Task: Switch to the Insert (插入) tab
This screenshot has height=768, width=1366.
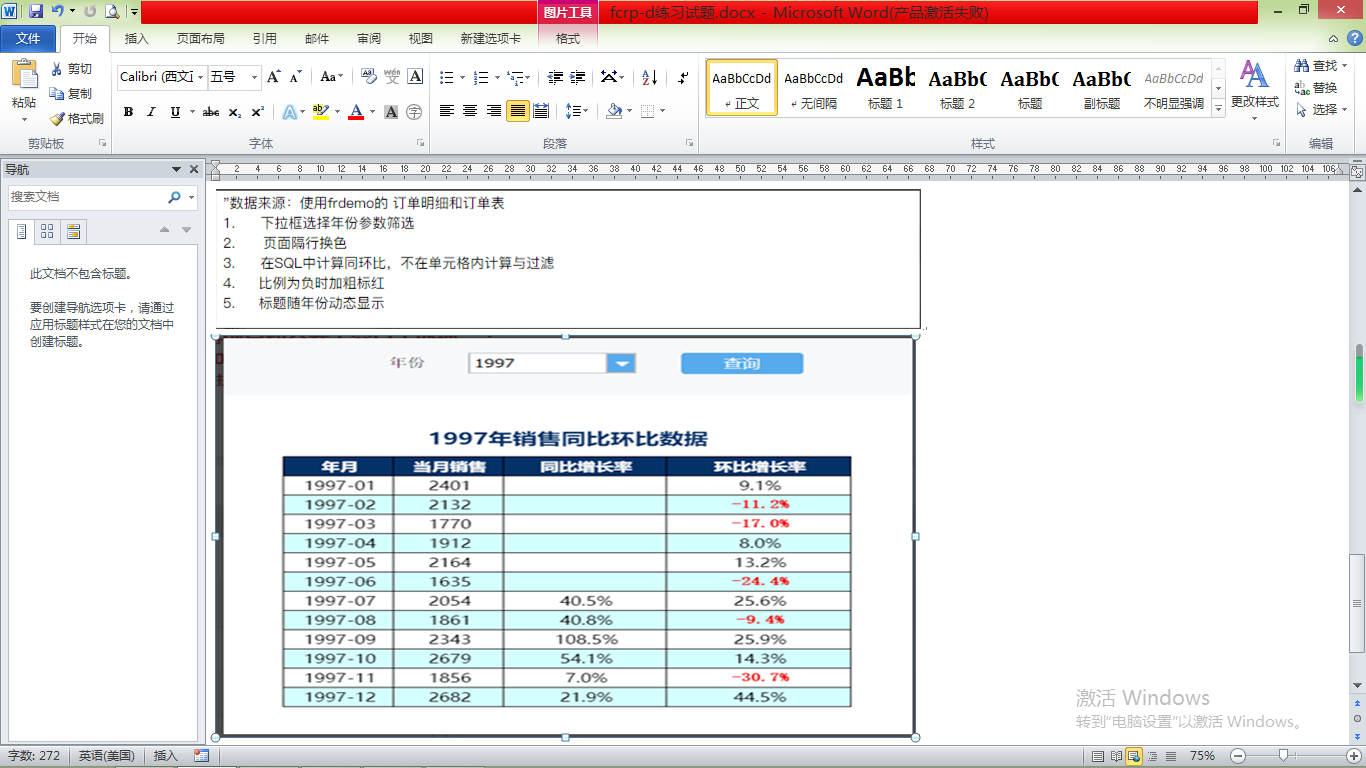Action: click(x=136, y=39)
